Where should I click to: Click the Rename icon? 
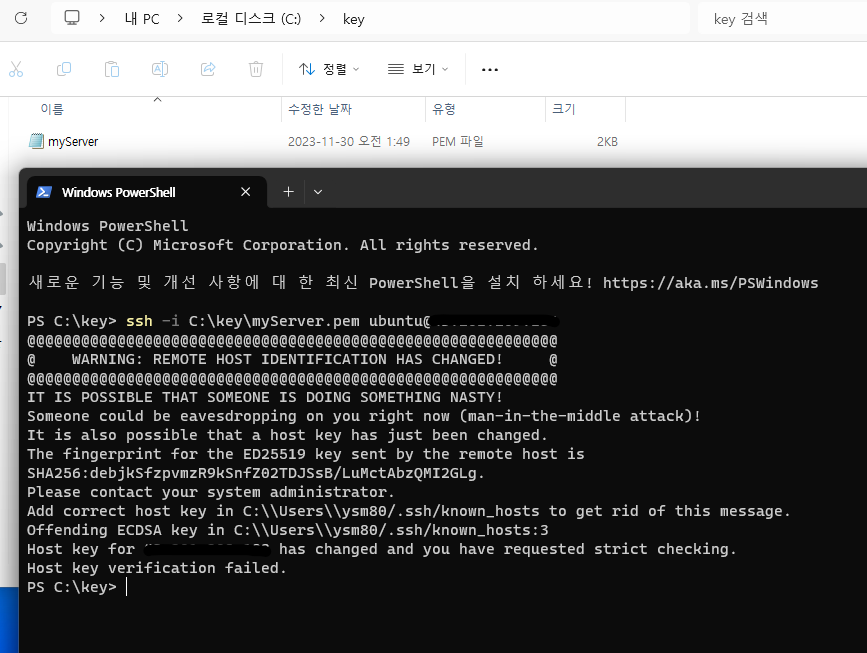(160, 69)
